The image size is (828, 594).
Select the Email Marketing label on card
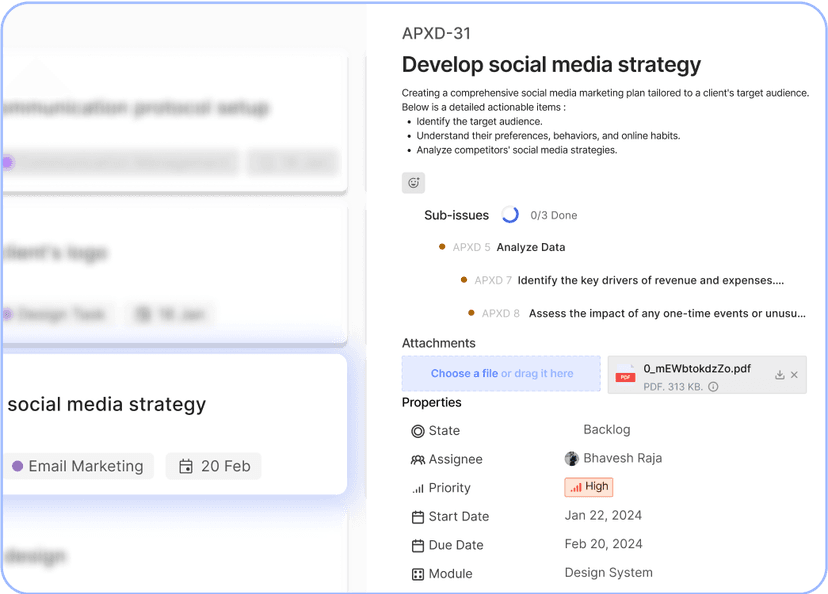(x=78, y=466)
